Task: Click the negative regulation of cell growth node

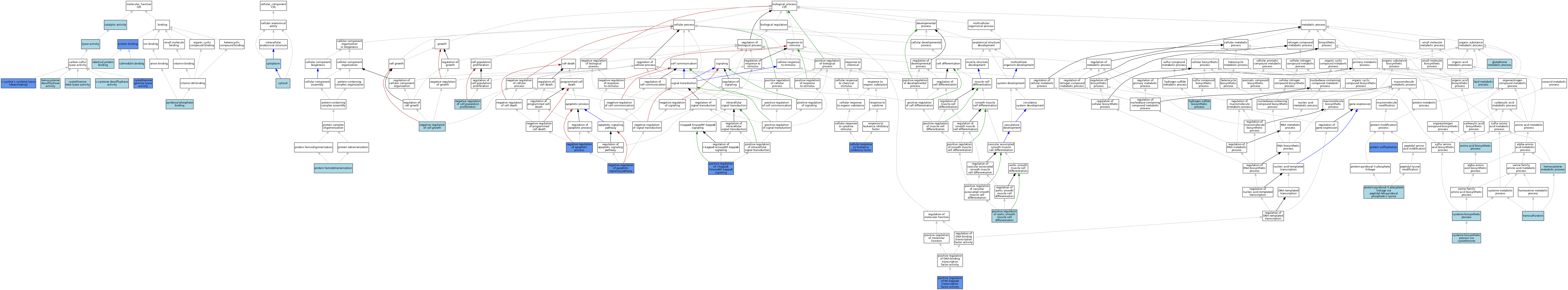Action: click(432, 126)
